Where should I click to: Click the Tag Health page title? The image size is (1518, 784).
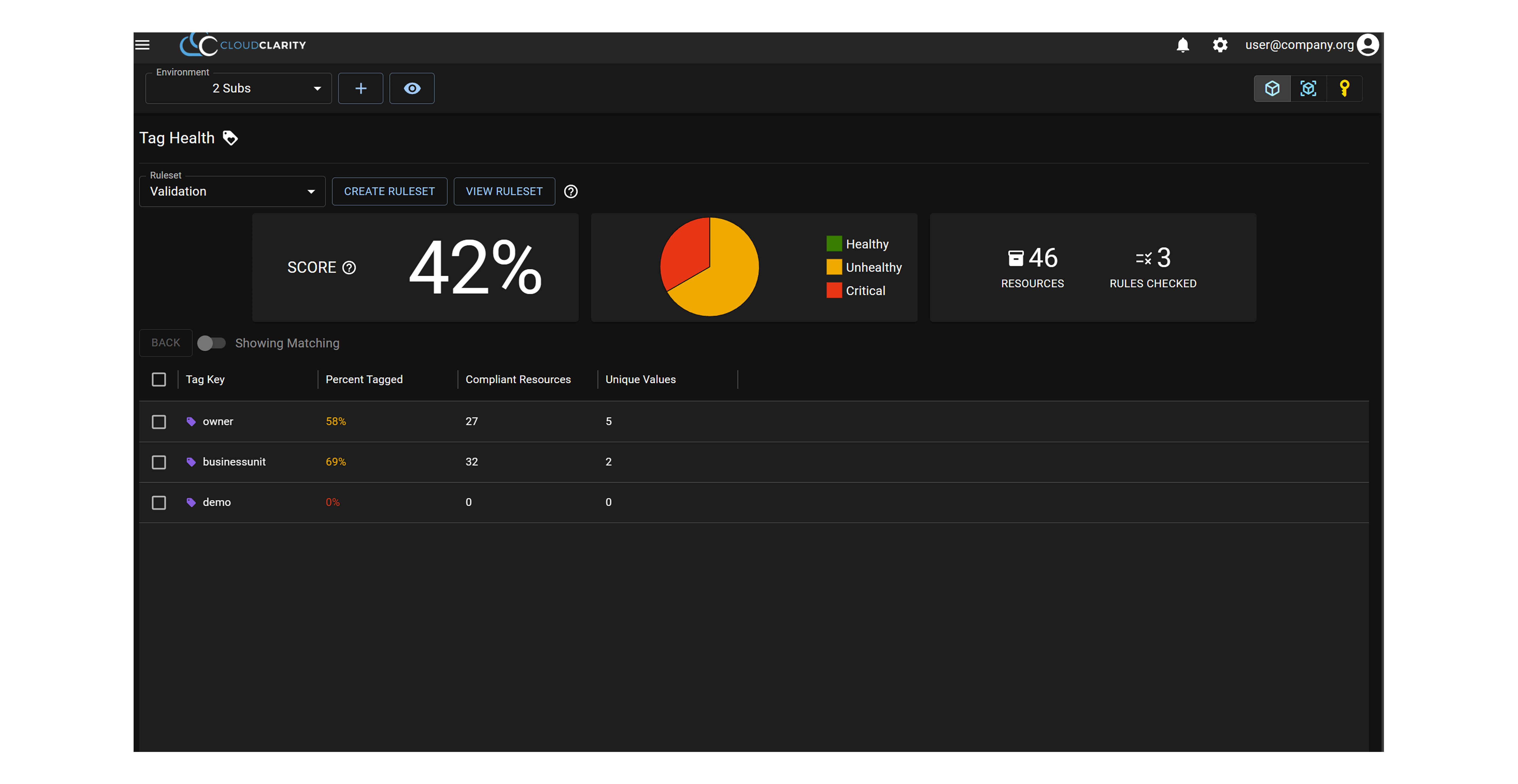(x=177, y=138)
